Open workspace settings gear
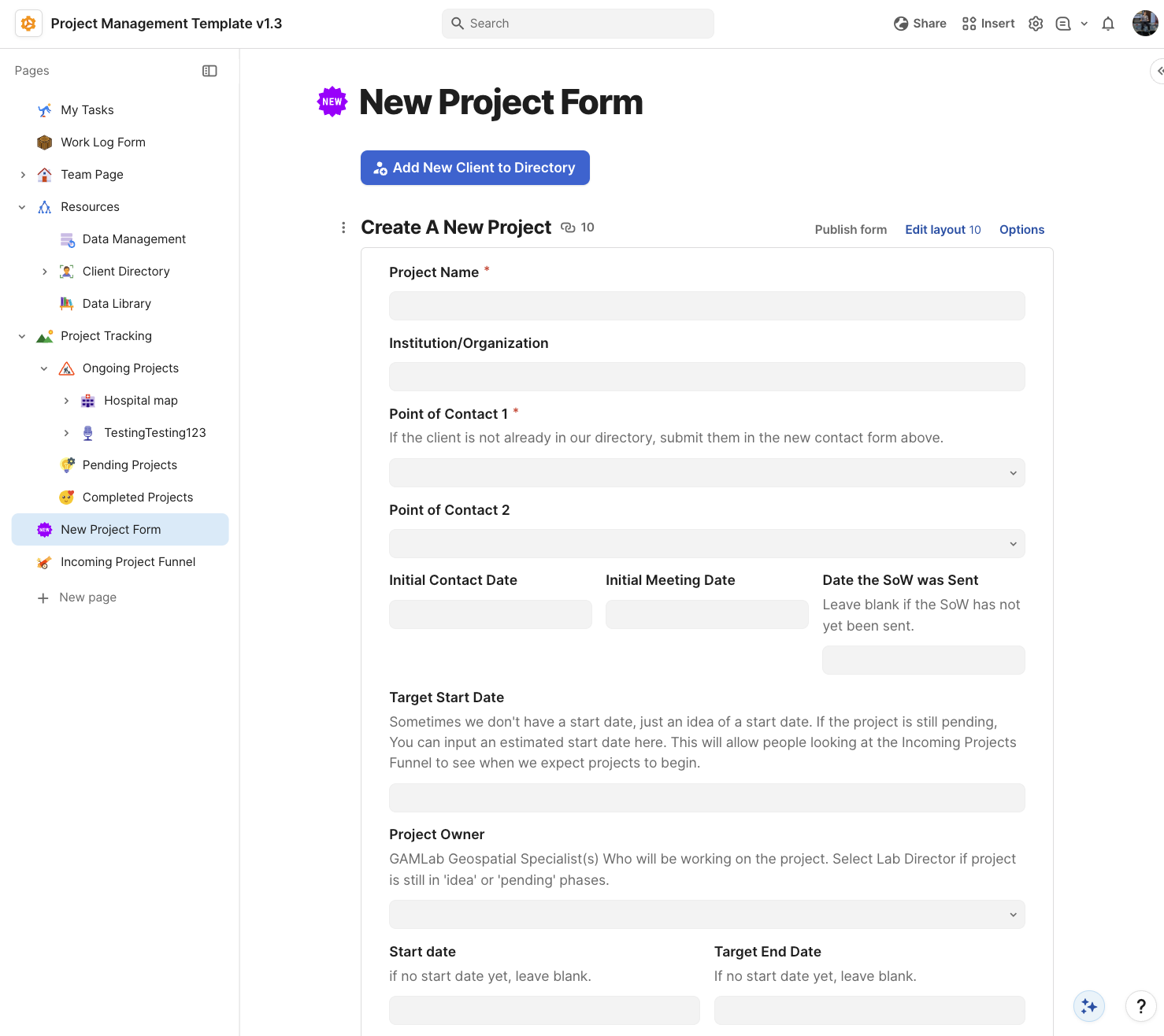 coord(1036,24)
